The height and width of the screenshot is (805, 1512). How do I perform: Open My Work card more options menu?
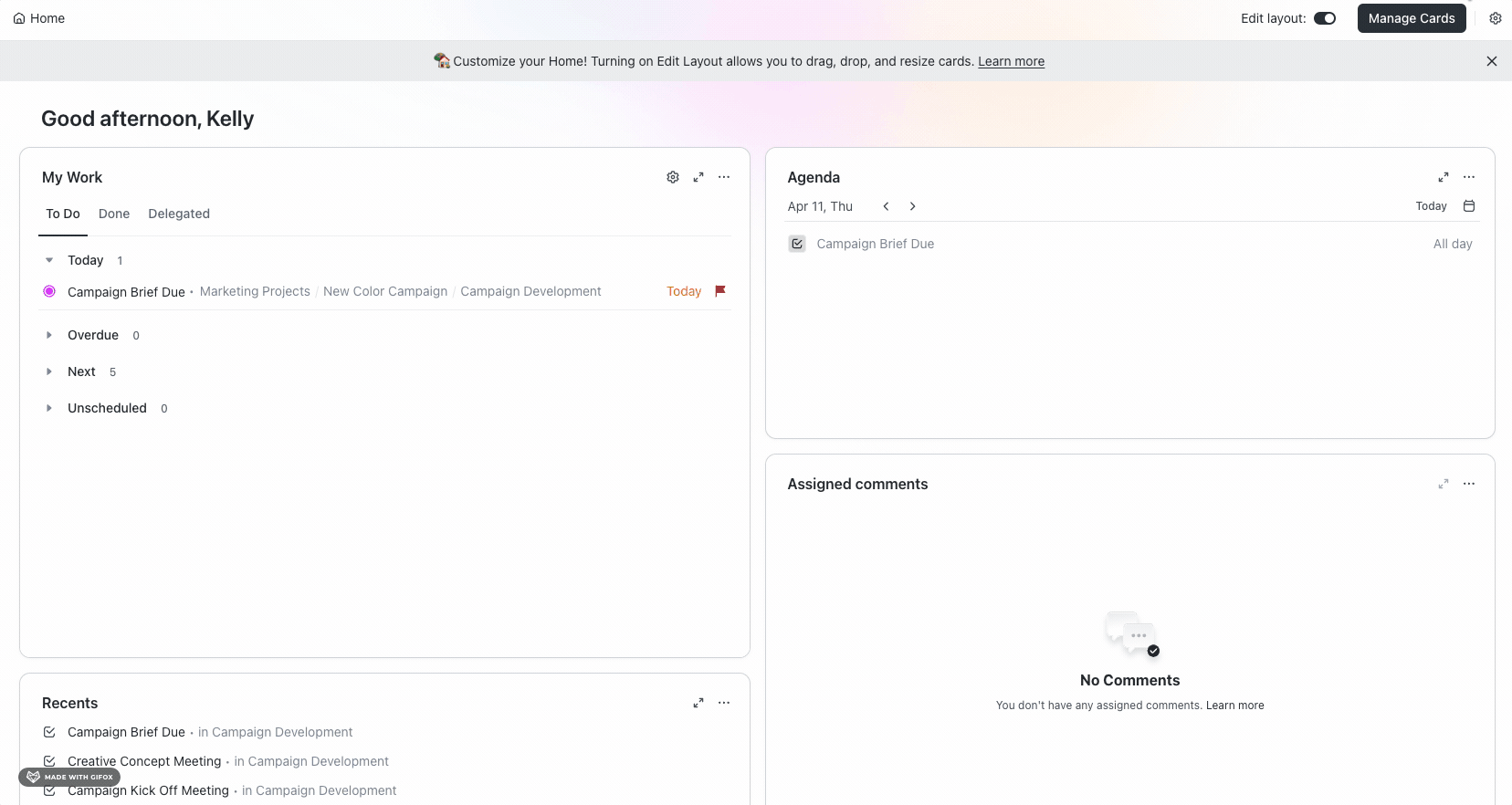[724, 177]
